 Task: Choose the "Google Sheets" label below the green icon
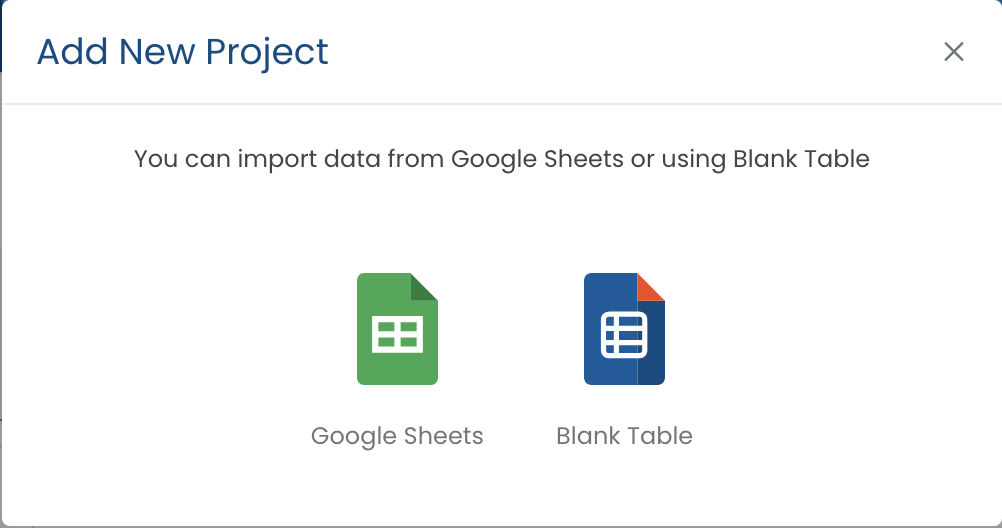coord(397,436)
